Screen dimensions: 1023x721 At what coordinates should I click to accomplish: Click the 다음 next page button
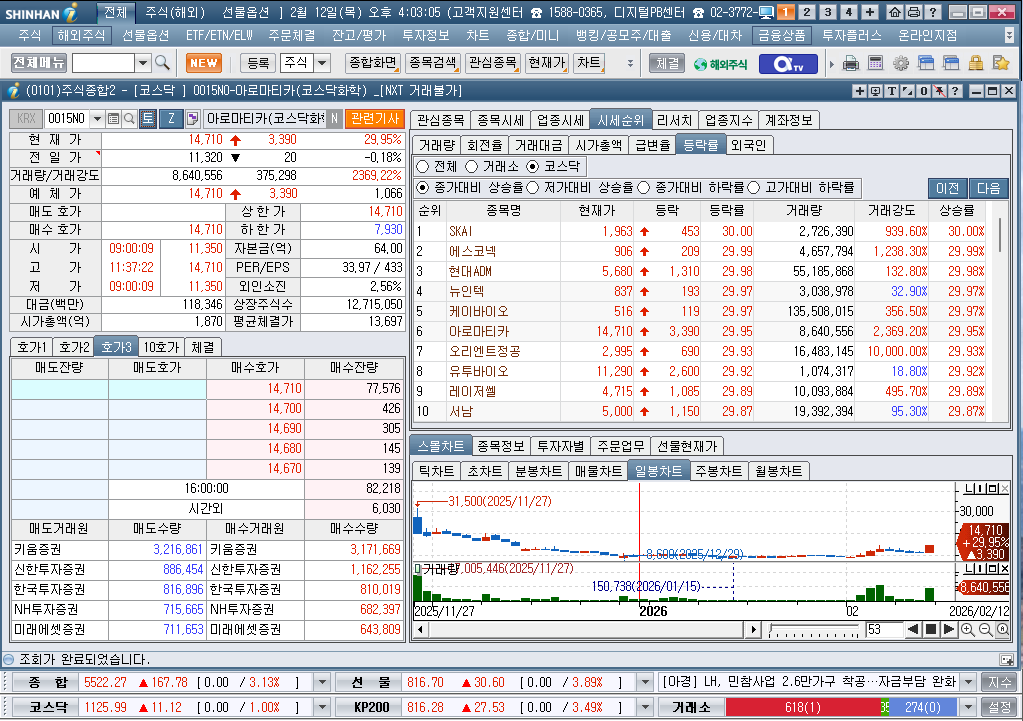[x=988, y=188]
